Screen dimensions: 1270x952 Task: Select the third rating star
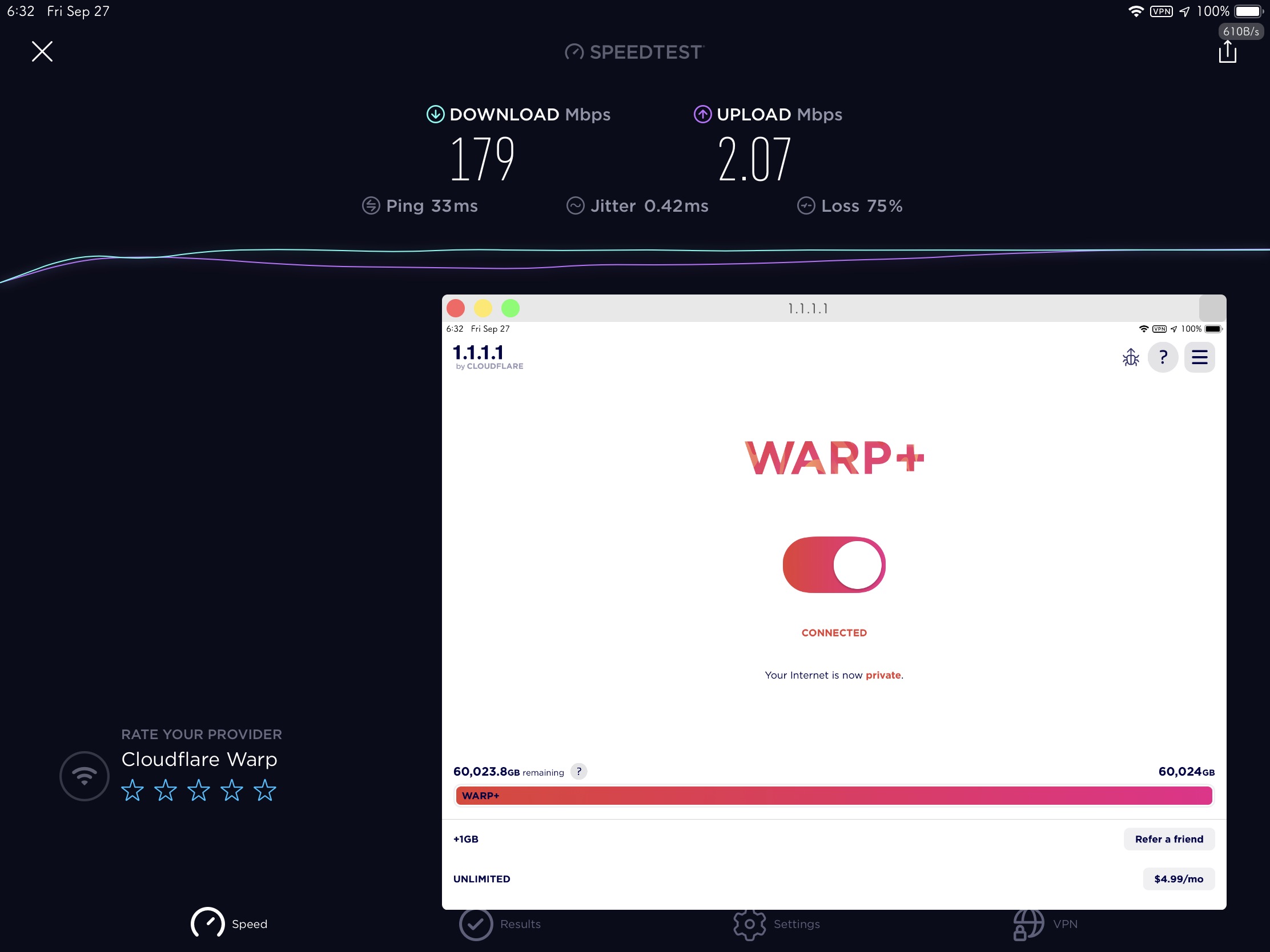coord(199,790)
